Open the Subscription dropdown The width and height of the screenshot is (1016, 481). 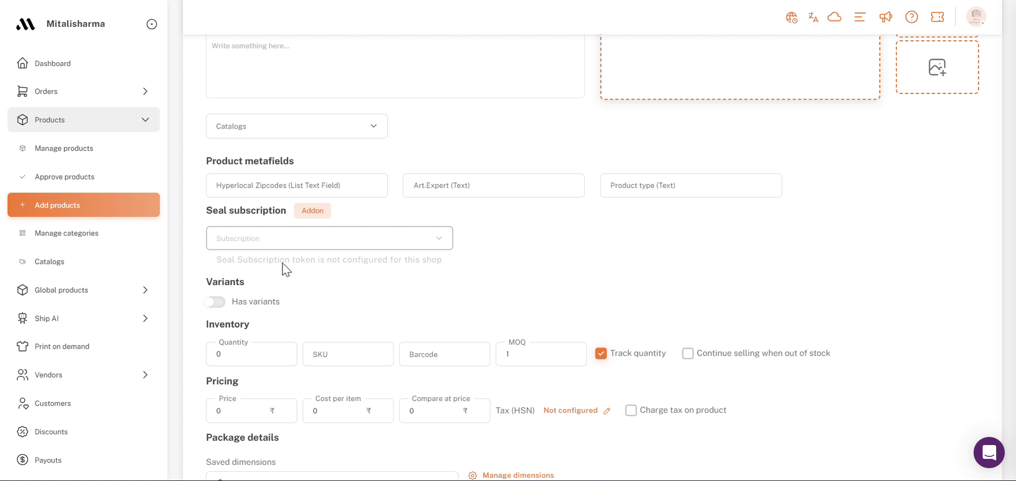[329, 238]
